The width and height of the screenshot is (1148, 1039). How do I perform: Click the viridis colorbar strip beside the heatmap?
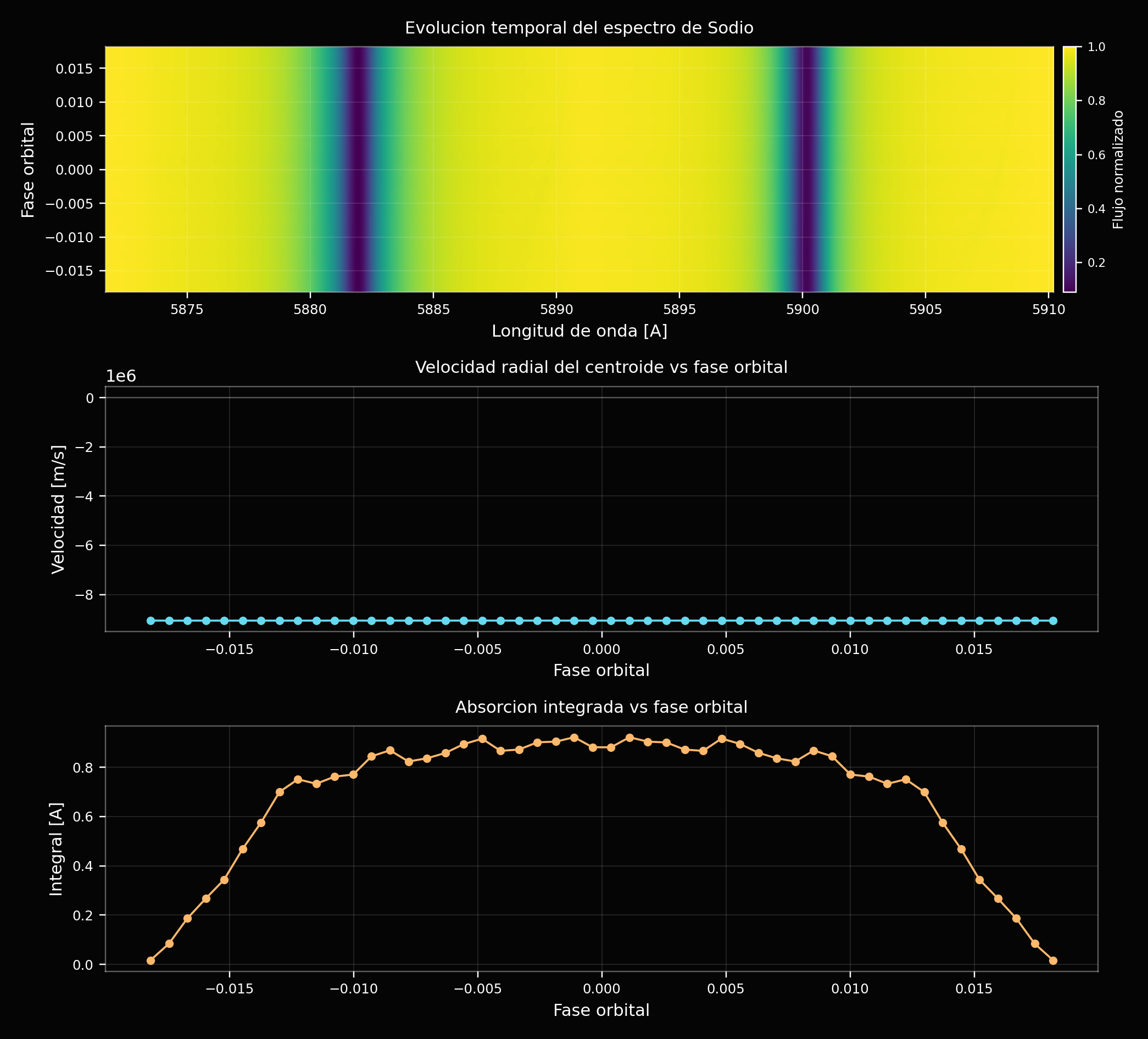1069,169
